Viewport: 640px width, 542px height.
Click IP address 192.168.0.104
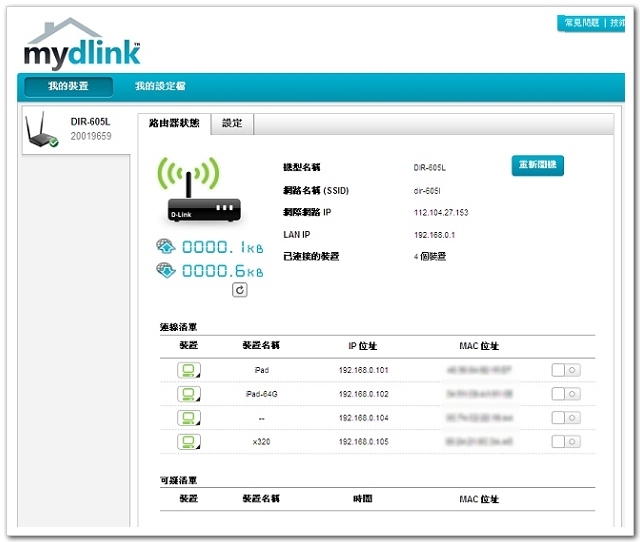364,418
